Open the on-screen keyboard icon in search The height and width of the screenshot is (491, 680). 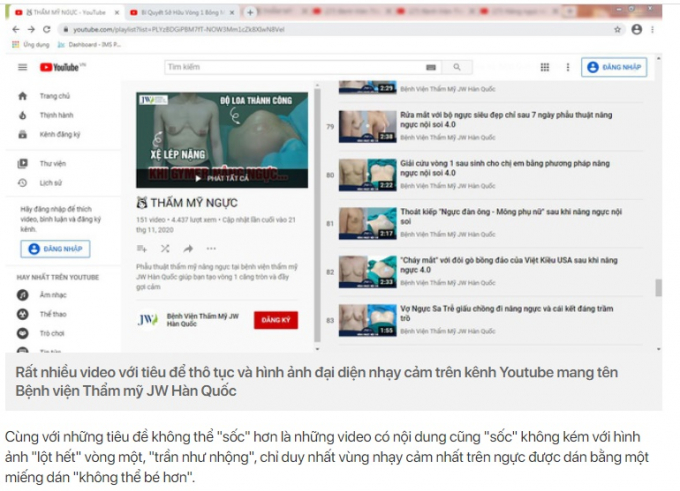[431, 67]
